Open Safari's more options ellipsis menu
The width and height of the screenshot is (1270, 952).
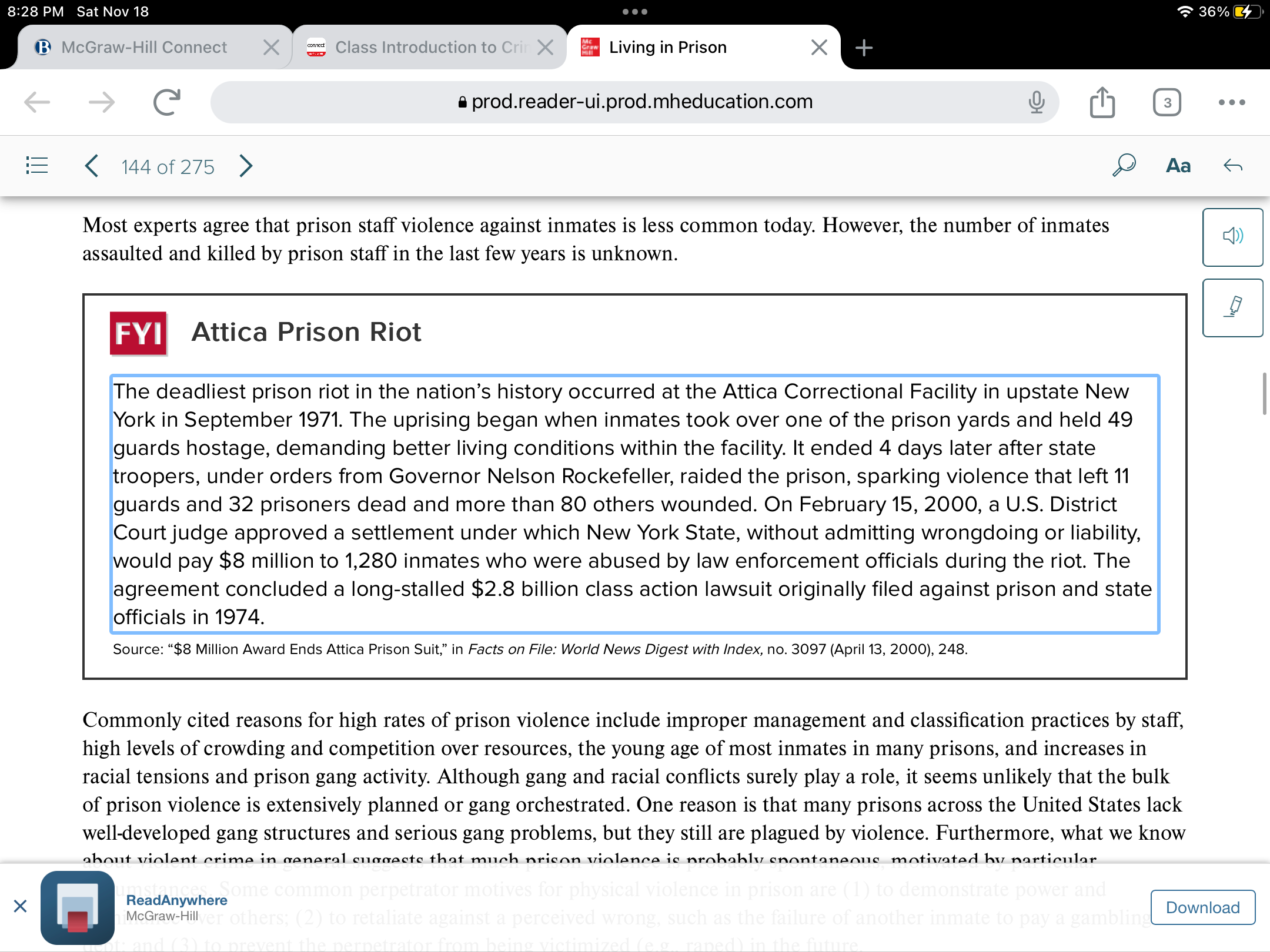tap(1232, 102)
